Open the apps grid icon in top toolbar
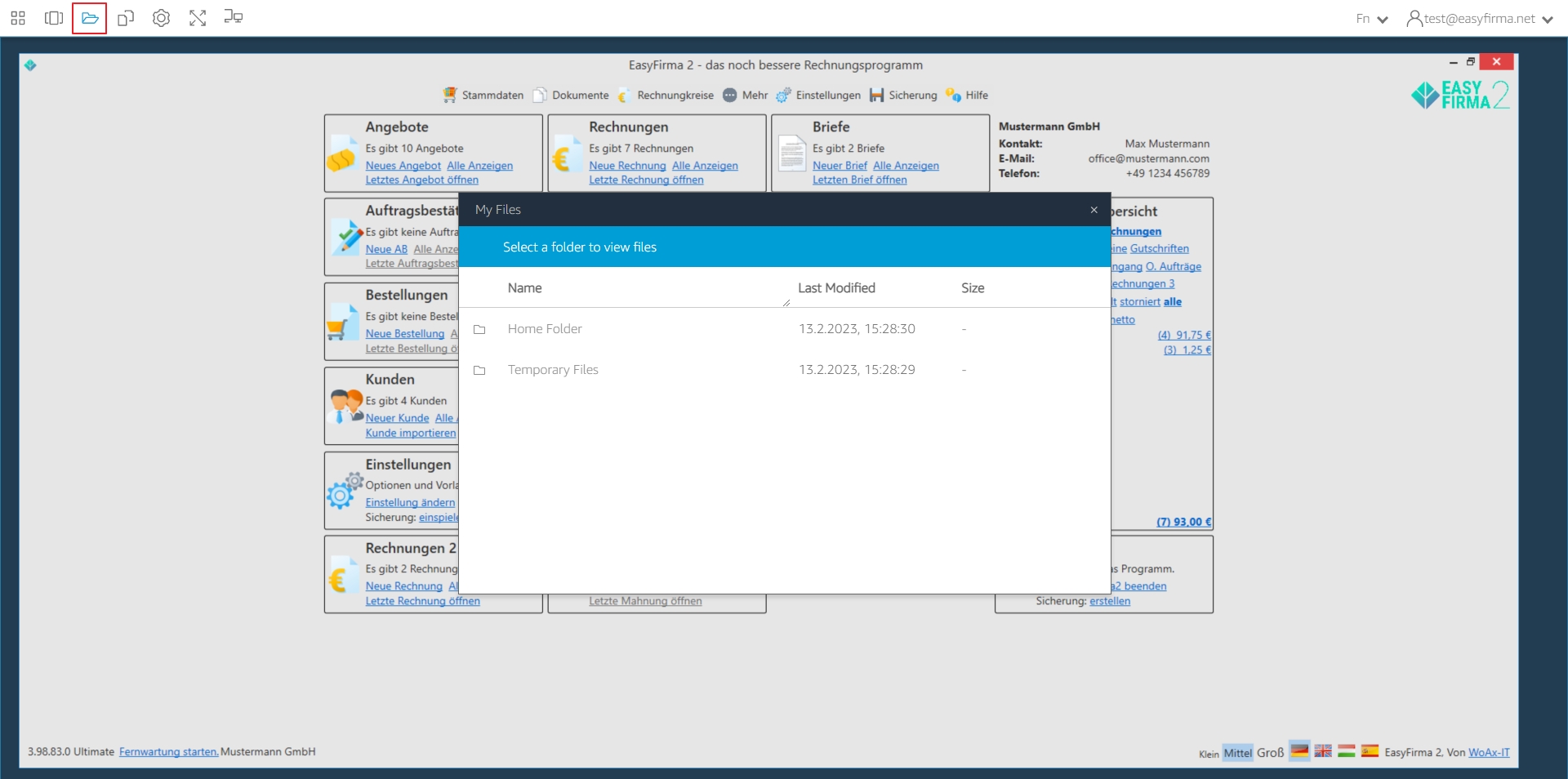The image size is (1568, 779). pyautogui.click(x=18, y=18)
